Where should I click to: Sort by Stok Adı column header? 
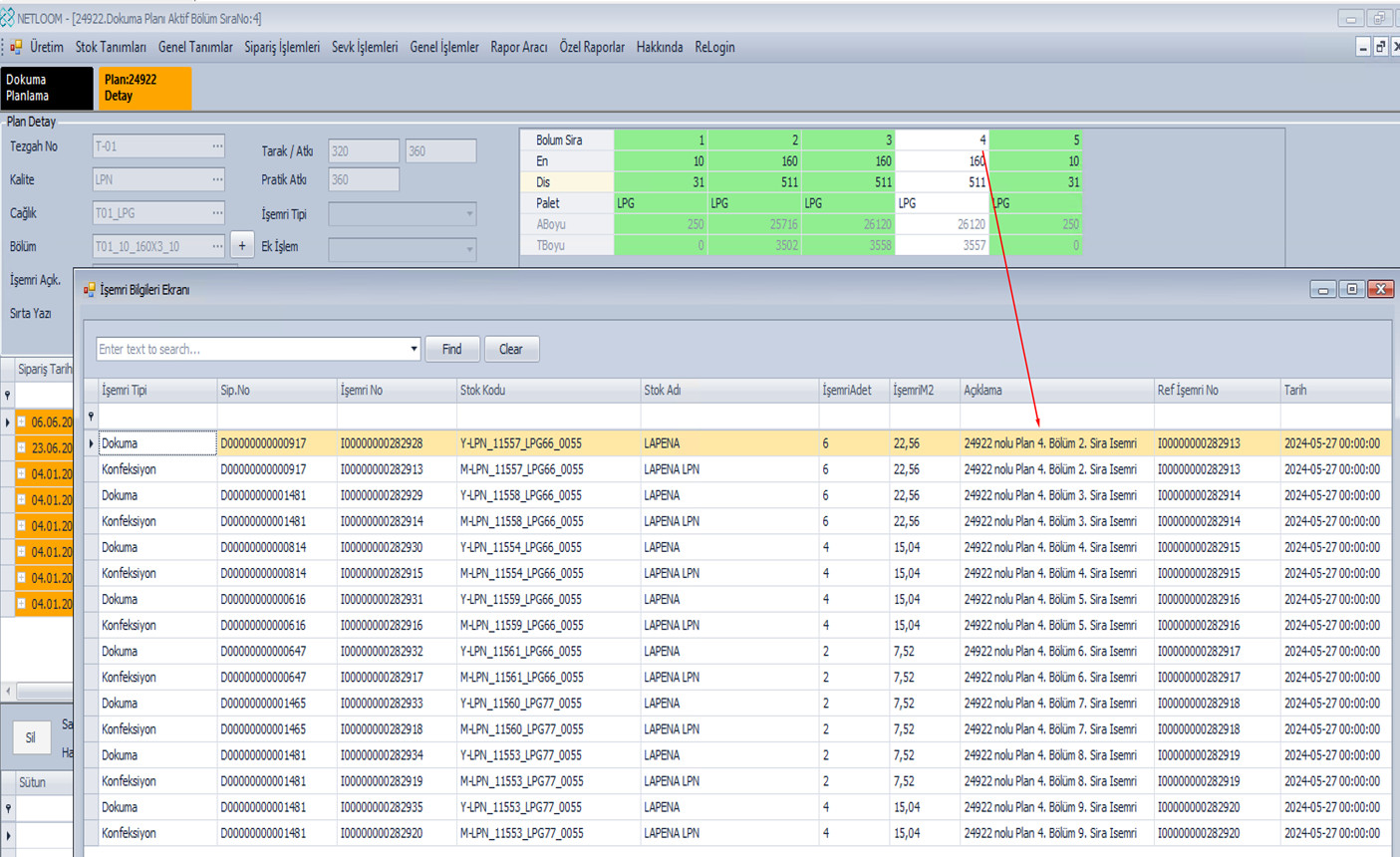(729, 391)
